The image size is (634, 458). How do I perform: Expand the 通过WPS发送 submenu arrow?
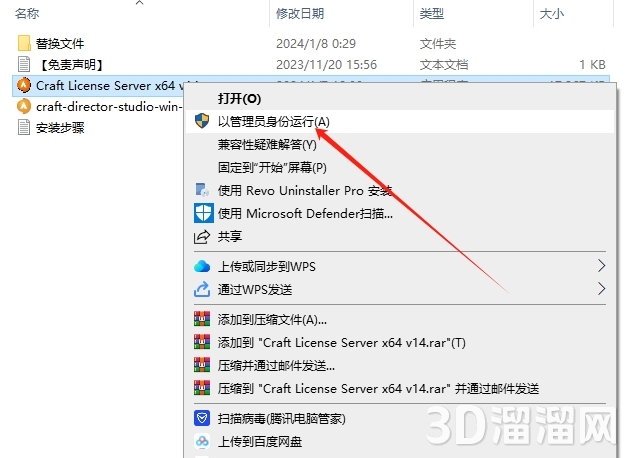point(601,289)
